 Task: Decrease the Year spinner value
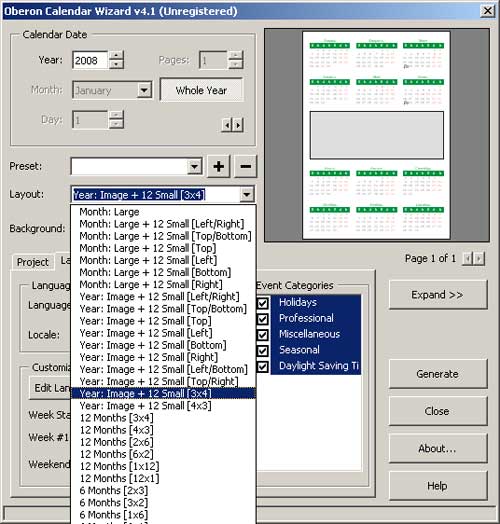click(116, 64)
